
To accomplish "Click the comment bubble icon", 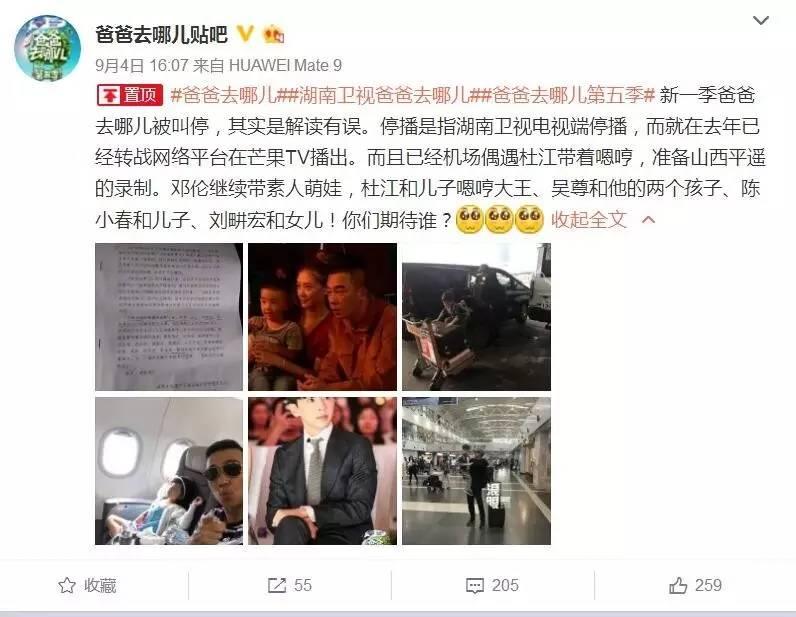I will [x=475, y=586].
